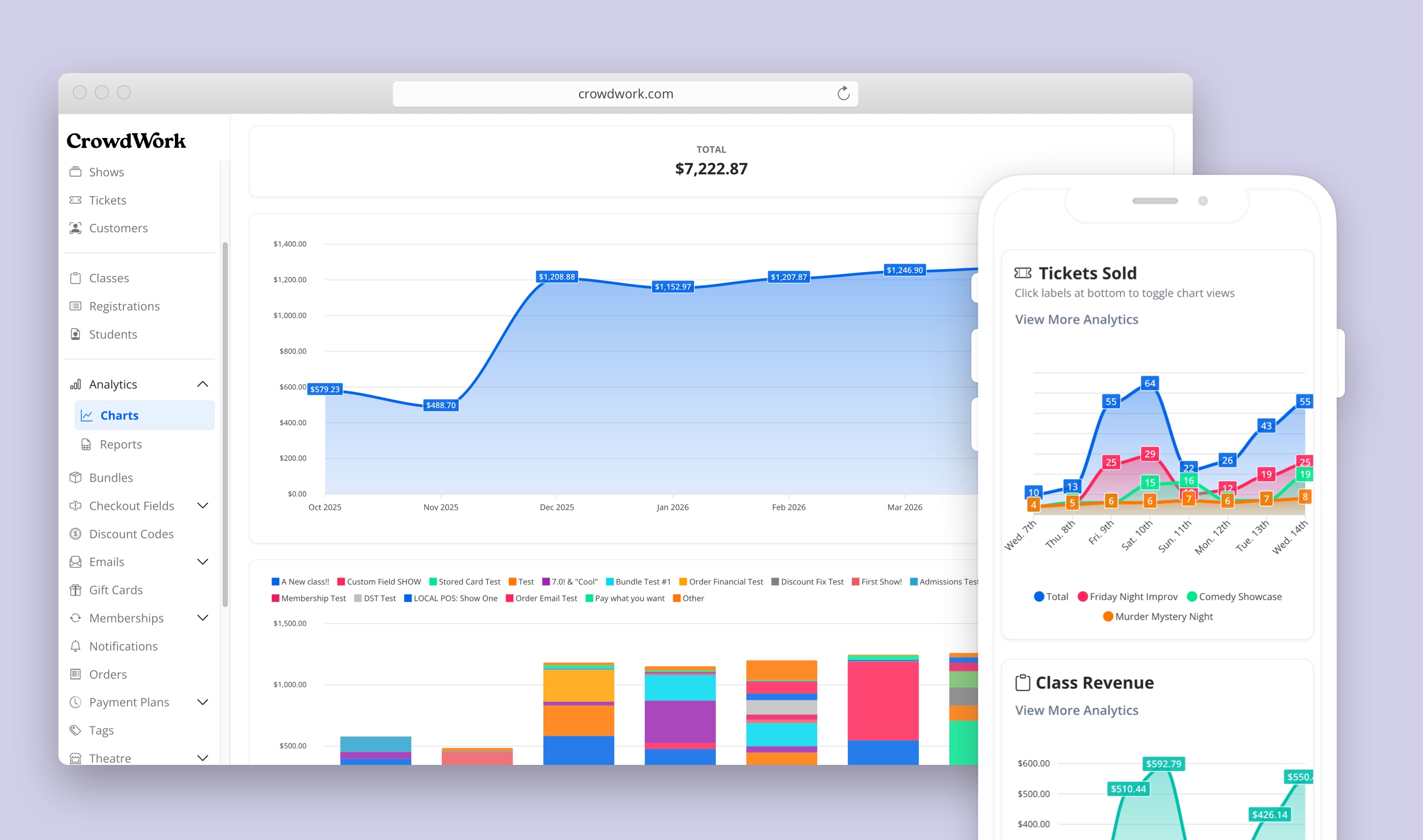Image resolution: width=1423 pixels, height=840 pixels.
Task: Click the Tags label icon
Action: 75,730
